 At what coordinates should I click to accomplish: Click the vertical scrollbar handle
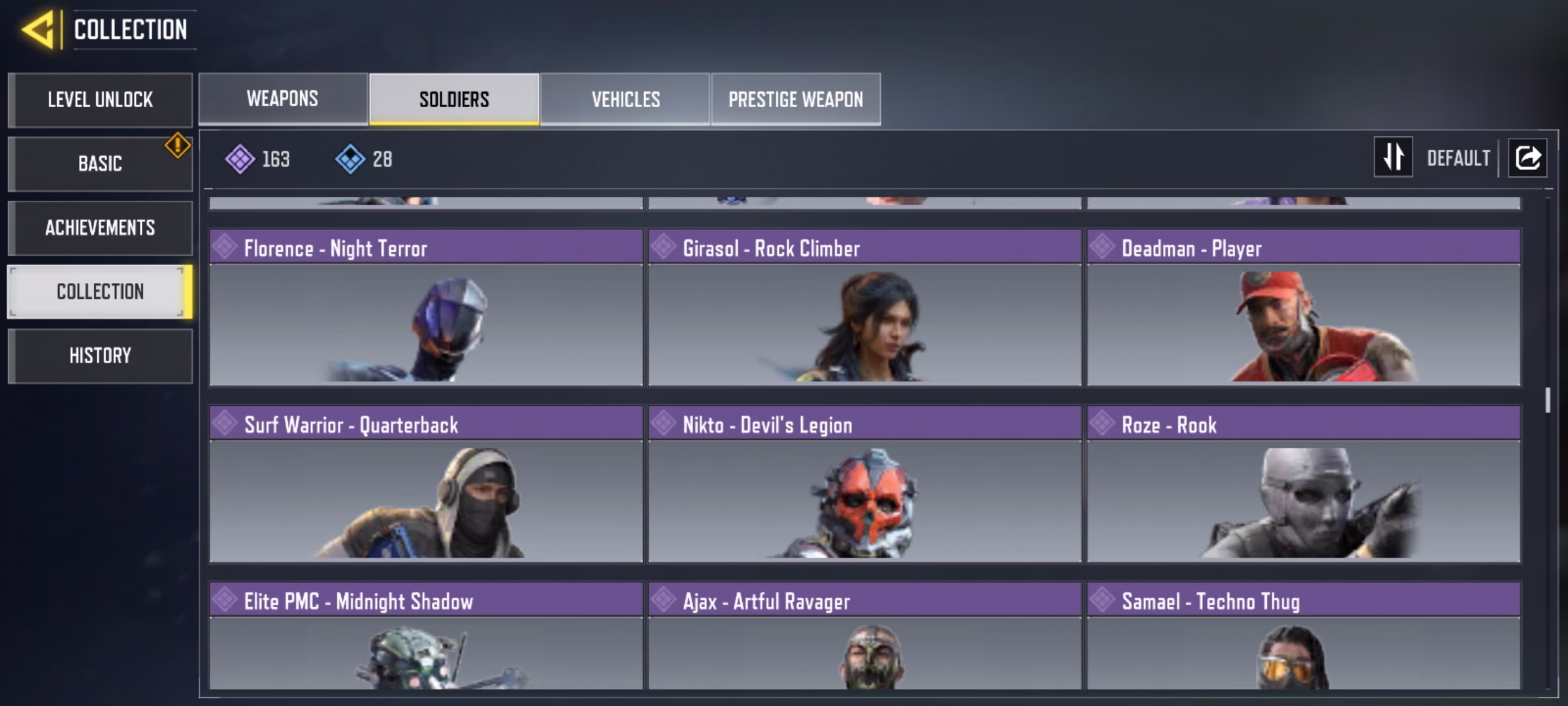click(x=1548, y=400)
